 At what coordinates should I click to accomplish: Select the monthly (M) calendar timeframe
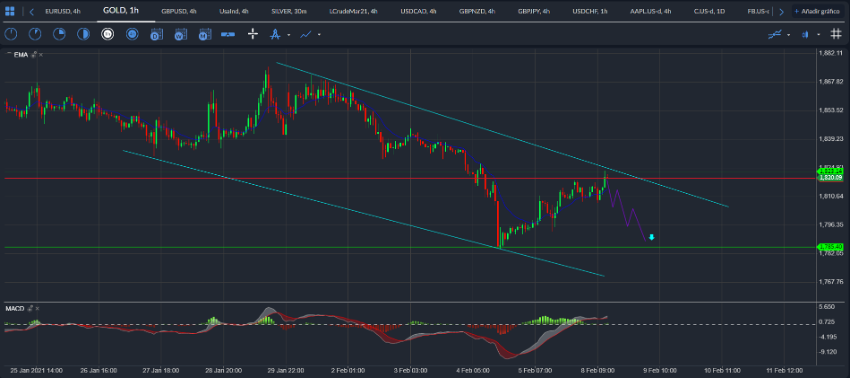(204, 35)
